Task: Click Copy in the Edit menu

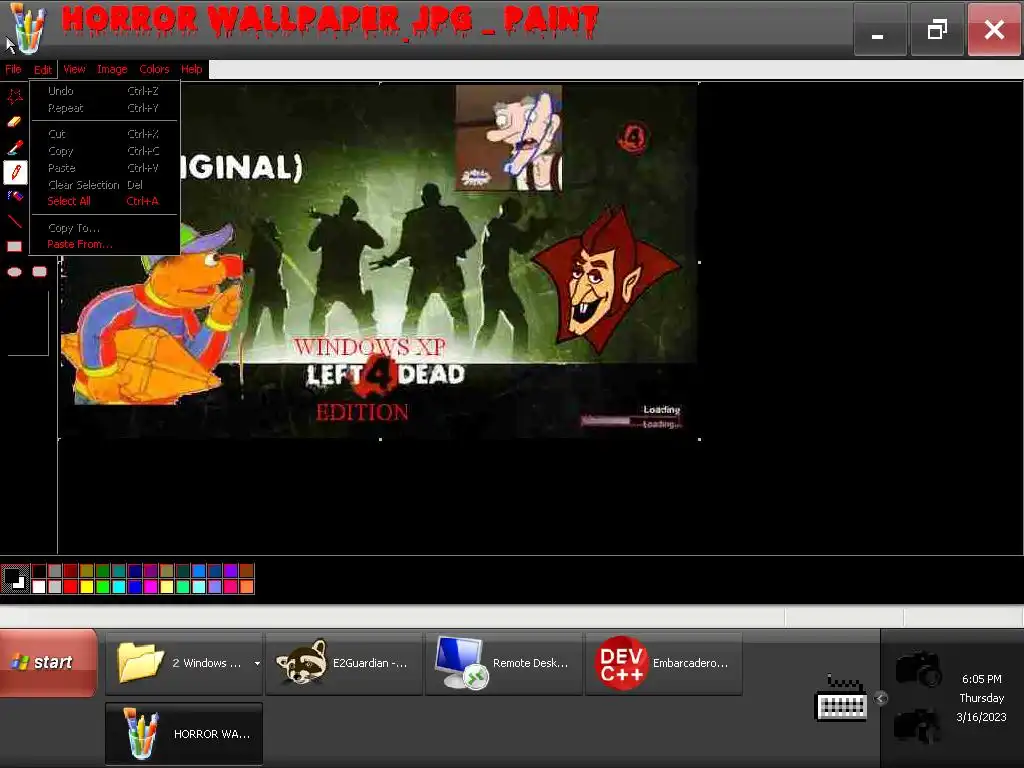Action: [104, 151]
